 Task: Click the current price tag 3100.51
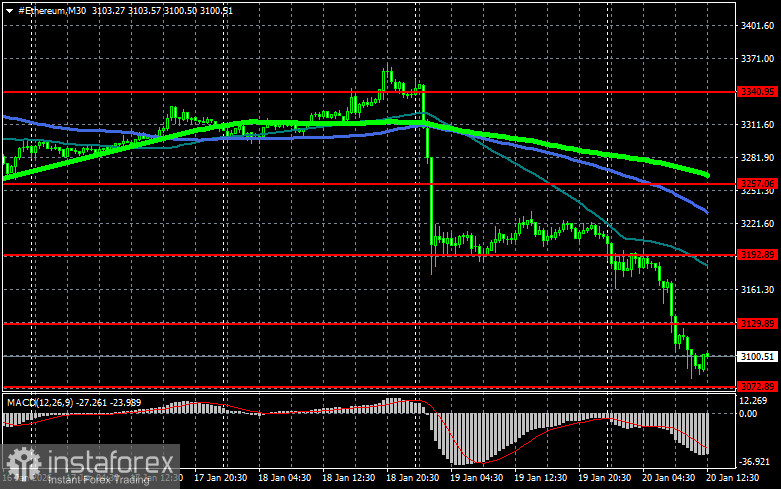pyautogui.click(x=758, y=357)
